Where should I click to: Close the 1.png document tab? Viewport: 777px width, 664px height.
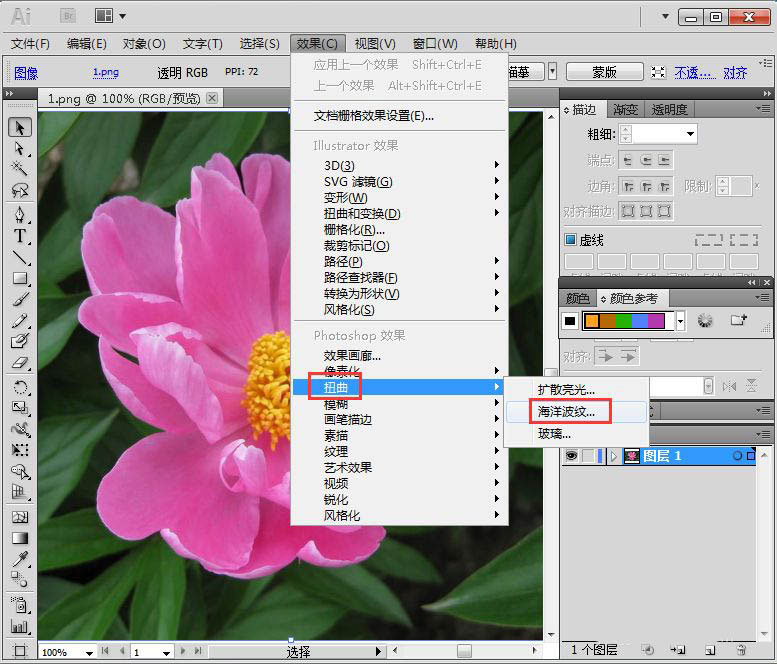(x=212, y=98)
